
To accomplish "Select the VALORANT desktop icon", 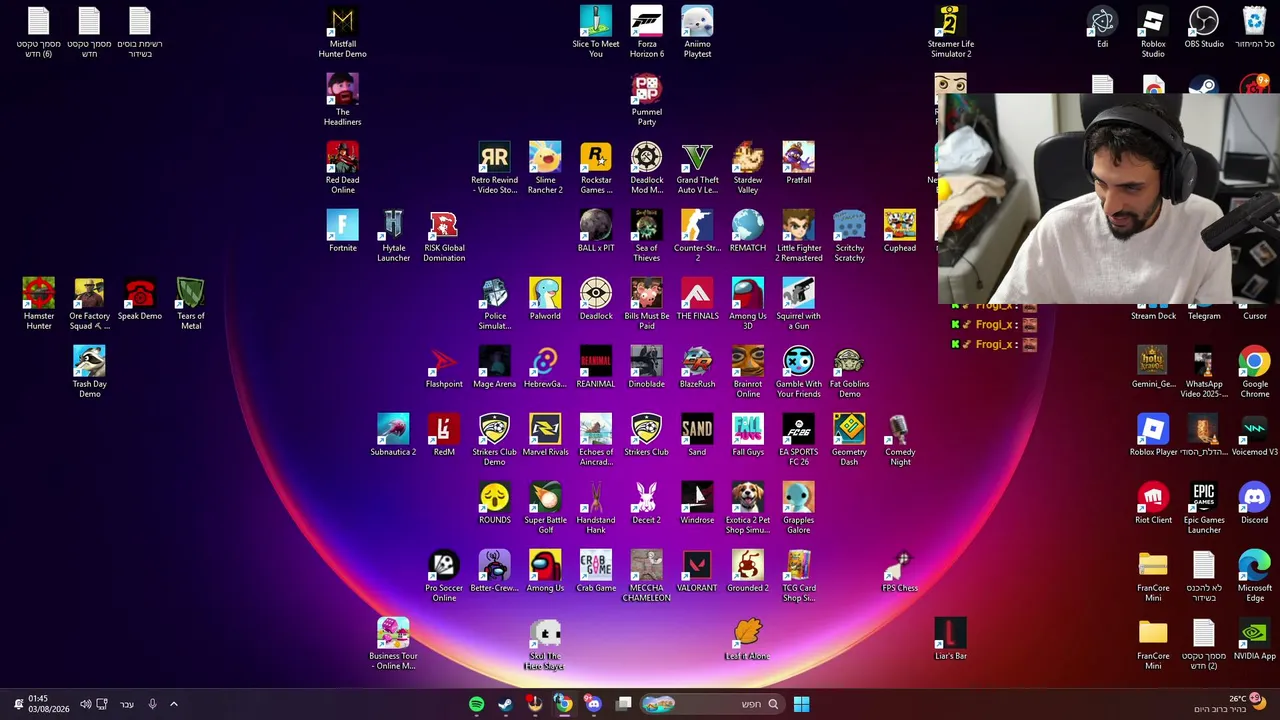I will 697,572.
